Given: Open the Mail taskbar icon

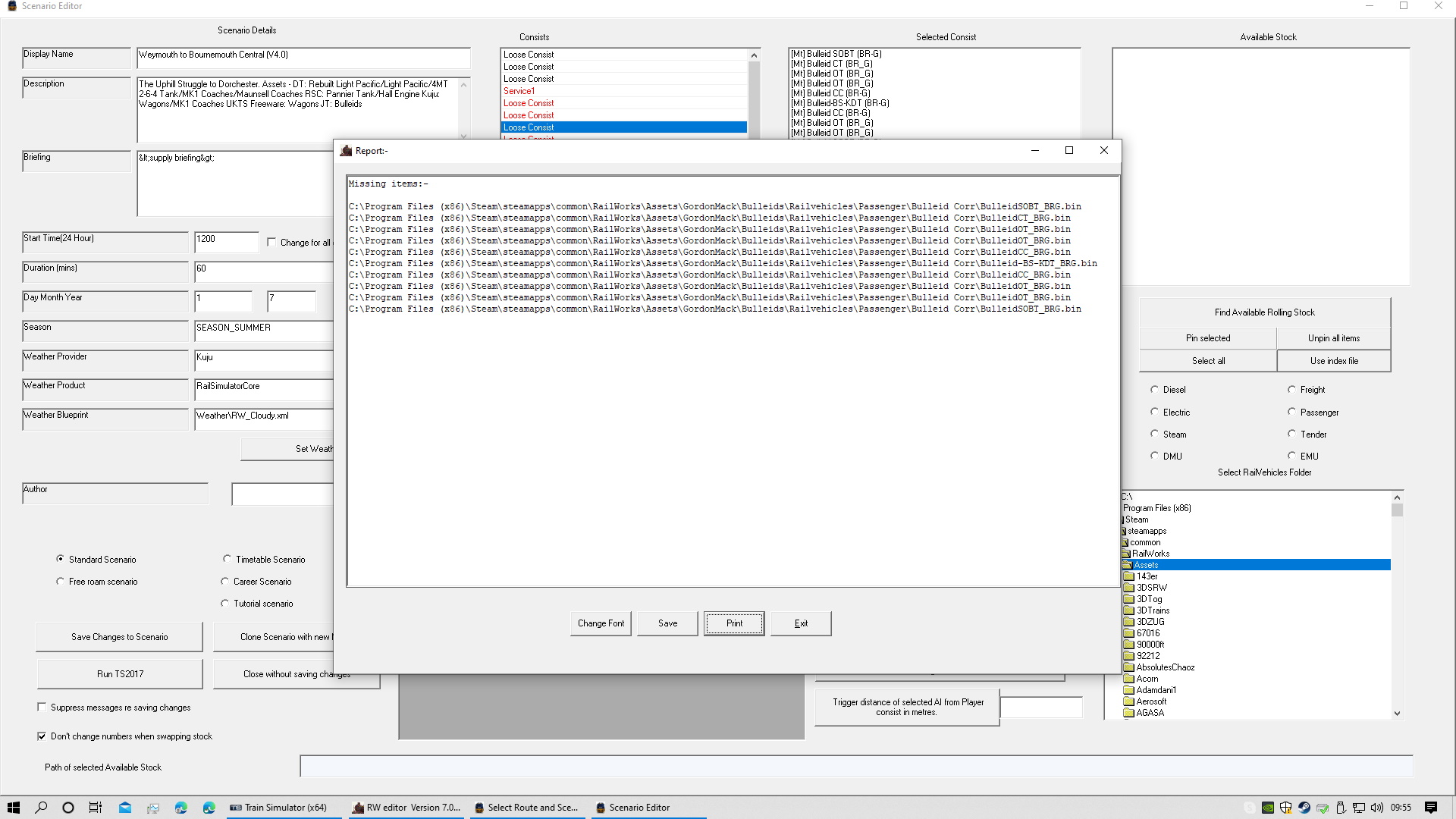Looking at the screenshot, I should tap(125, 808).
